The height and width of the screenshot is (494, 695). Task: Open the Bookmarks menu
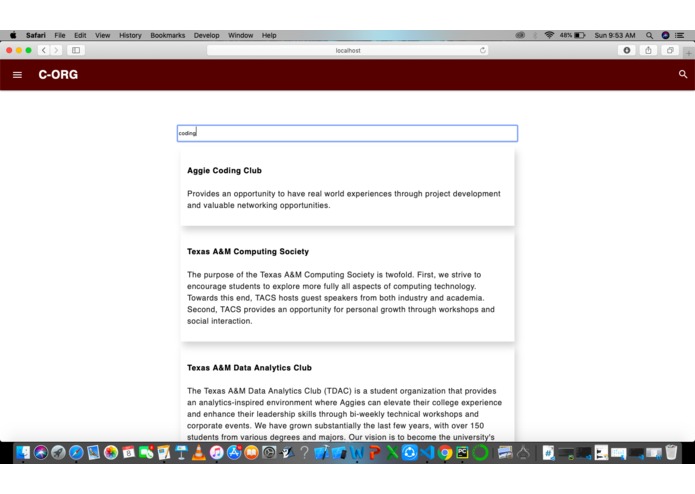point(168,35)
